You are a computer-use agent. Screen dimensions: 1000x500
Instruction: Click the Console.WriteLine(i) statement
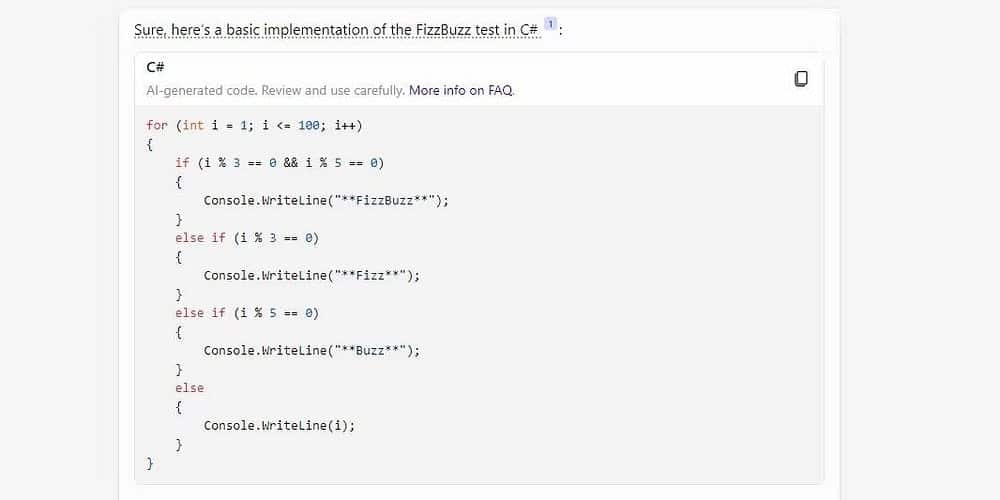[x=279, y=425]
